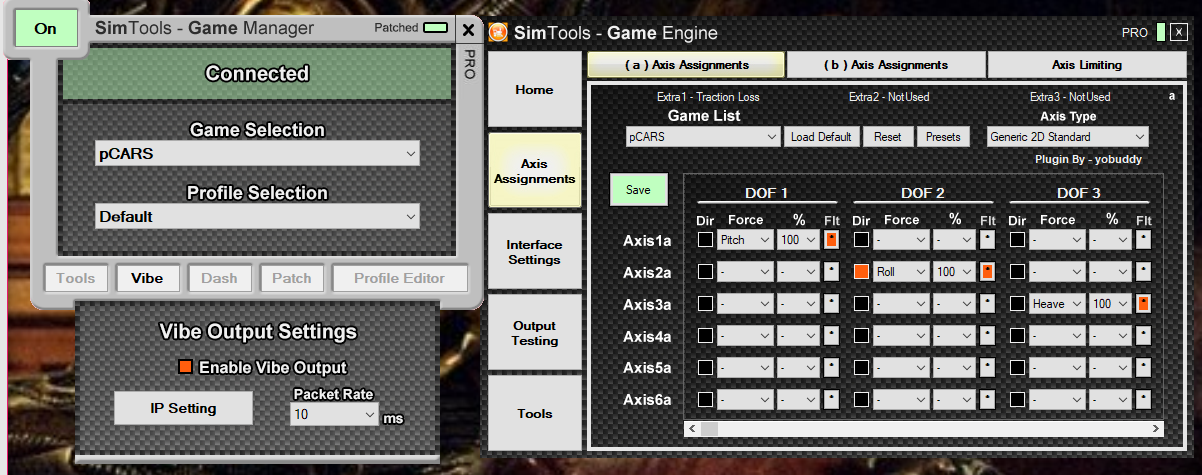Uncheck Axis2a DOF 2 Dir checkbox
The height and width of the screenshot is (475, 1202).
pos(861,272)
